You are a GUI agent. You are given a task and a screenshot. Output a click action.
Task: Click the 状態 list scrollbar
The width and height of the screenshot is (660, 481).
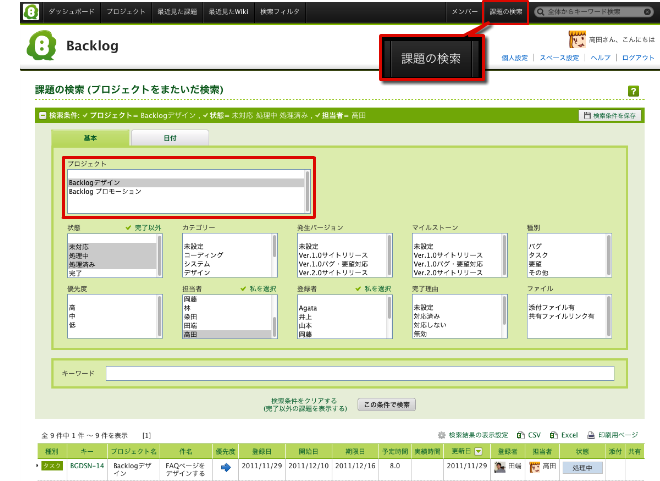160,255
